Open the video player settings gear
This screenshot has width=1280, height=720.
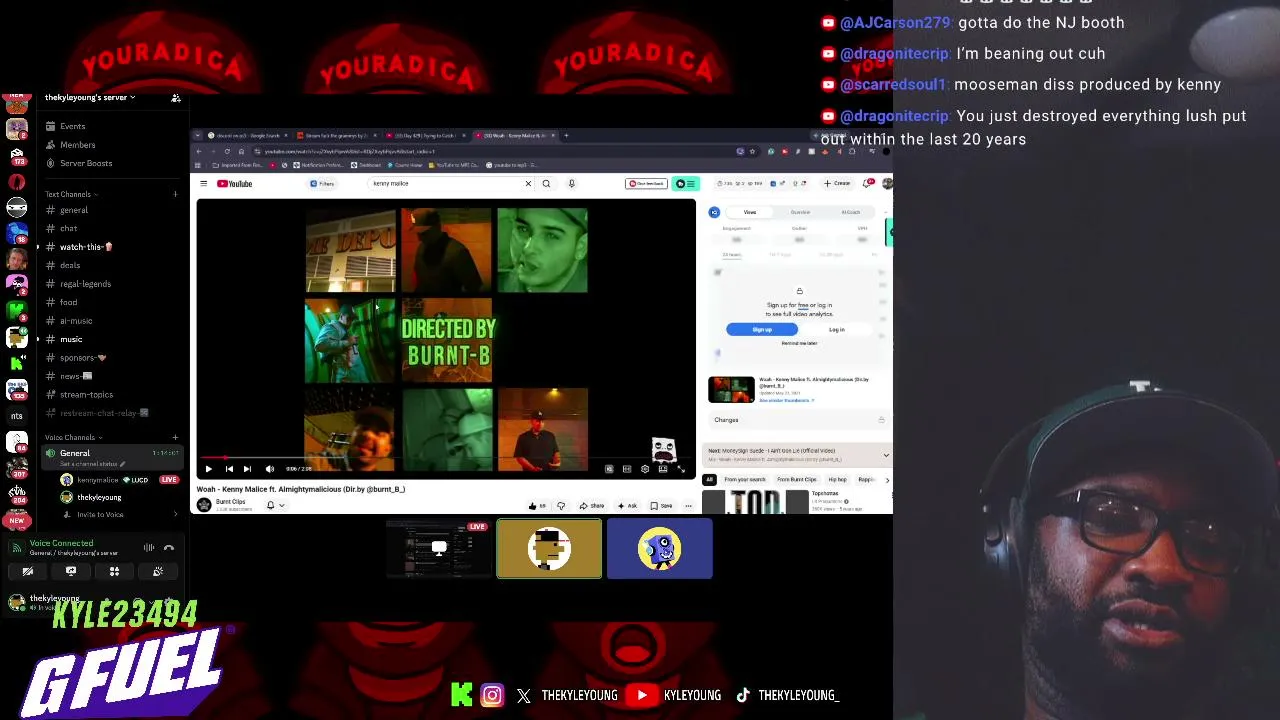tap(645, 468)
